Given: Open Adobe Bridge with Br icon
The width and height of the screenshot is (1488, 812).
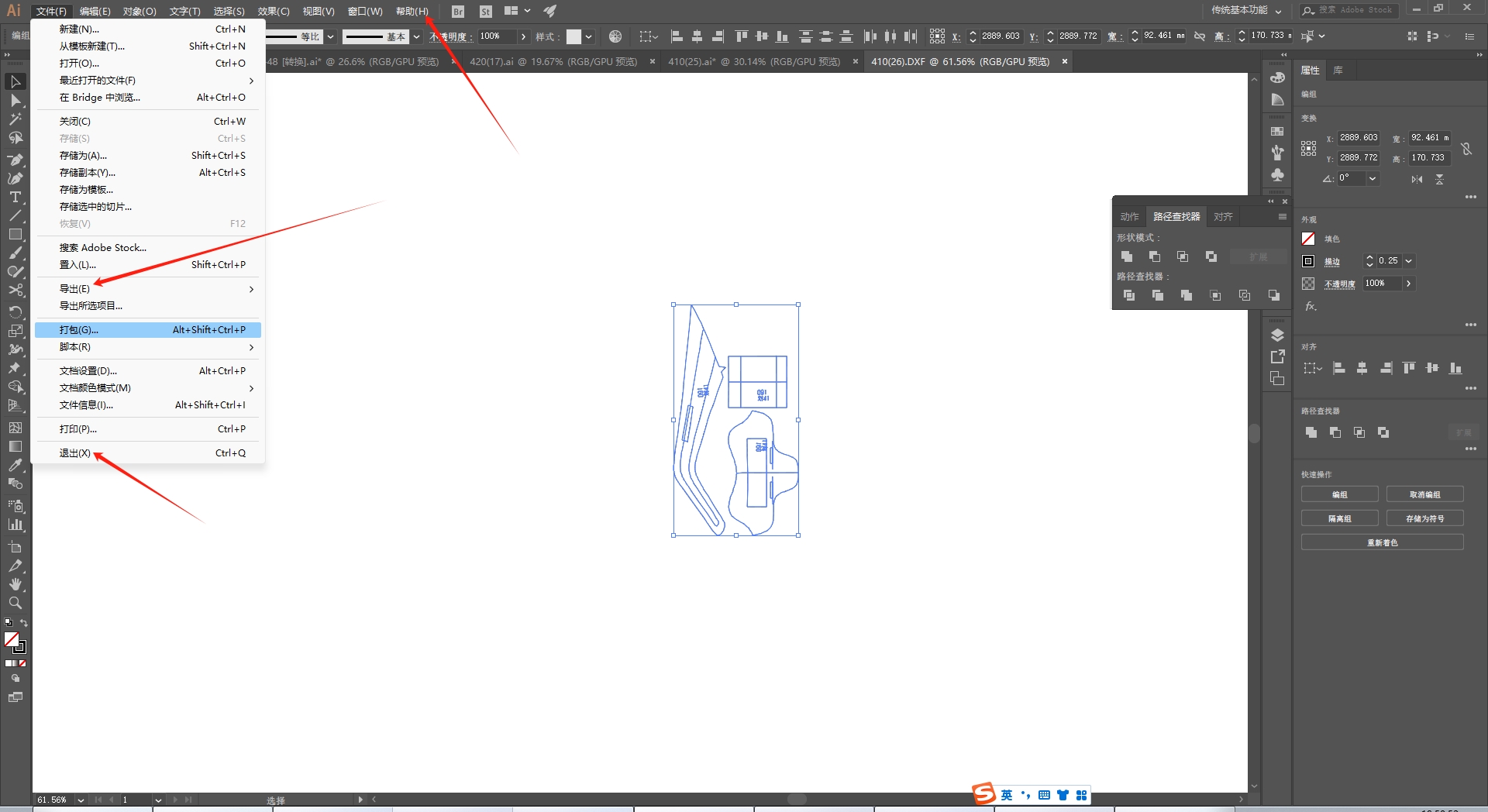Looking at the screenshot, I should 458,11.
